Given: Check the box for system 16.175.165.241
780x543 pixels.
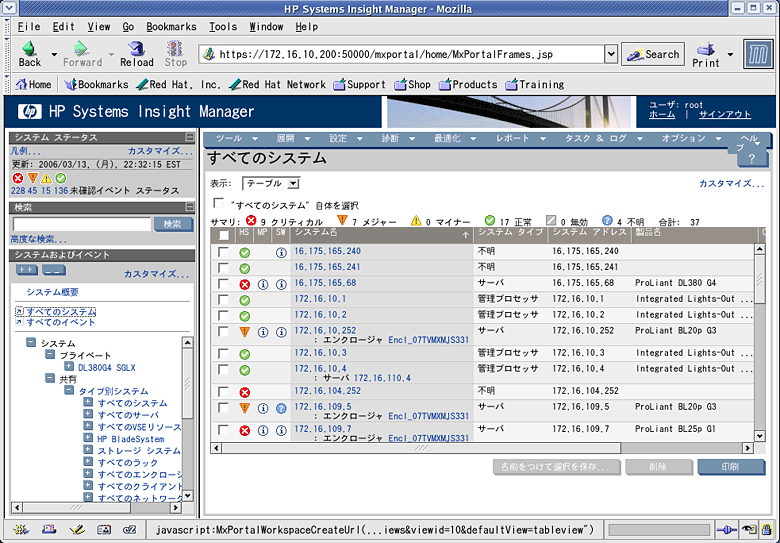Looking at the screenshot, I should pyautogui.click(x=223, y=268).
